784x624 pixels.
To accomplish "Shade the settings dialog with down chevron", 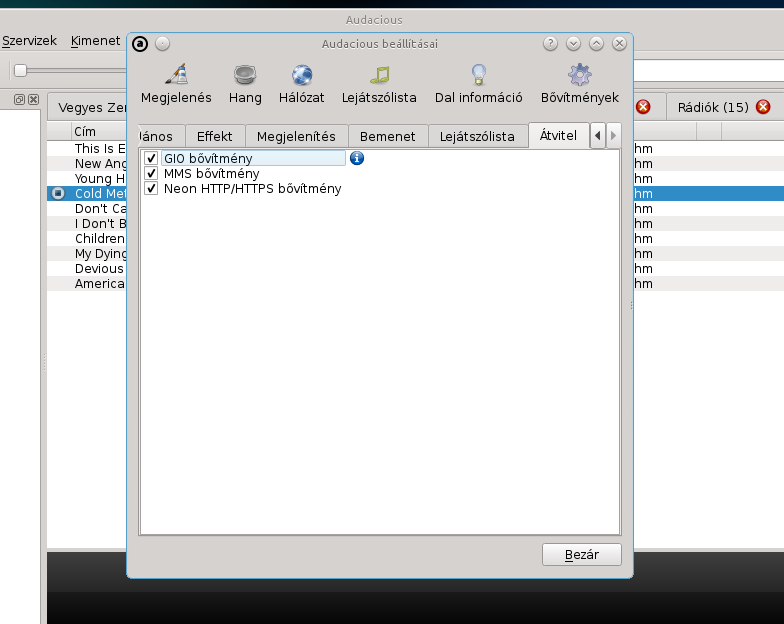I will (x=573, y=44).
